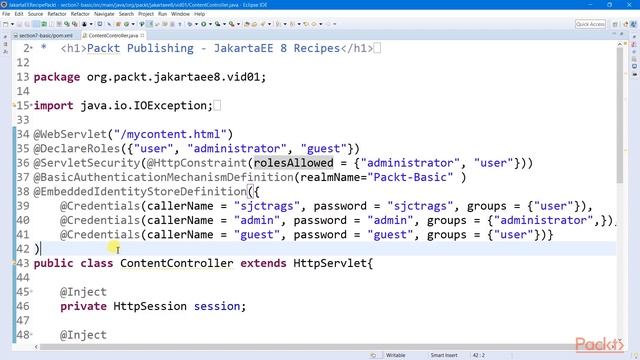Click the Toggle Mark Occurrences icon
The height and width of the screenshot is (360, 640).
pos(150,24)
